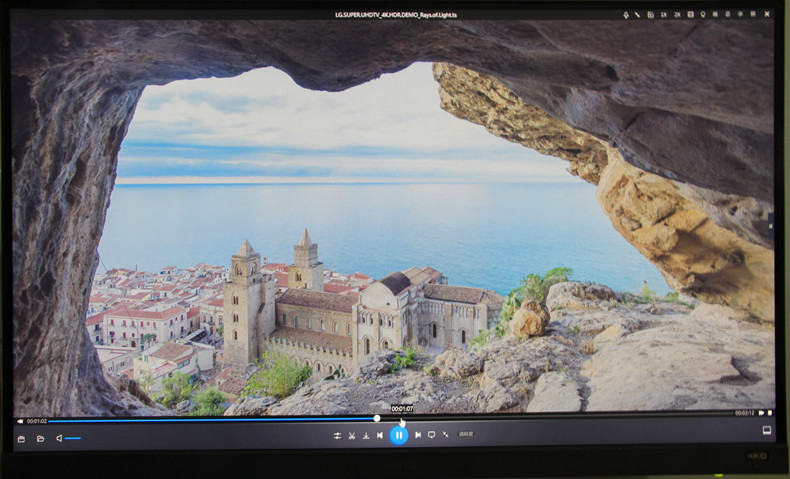The height and width of the screenshot is (479, 790).
Task: Click the scissors clip tool icon
Action: point(352,435)
